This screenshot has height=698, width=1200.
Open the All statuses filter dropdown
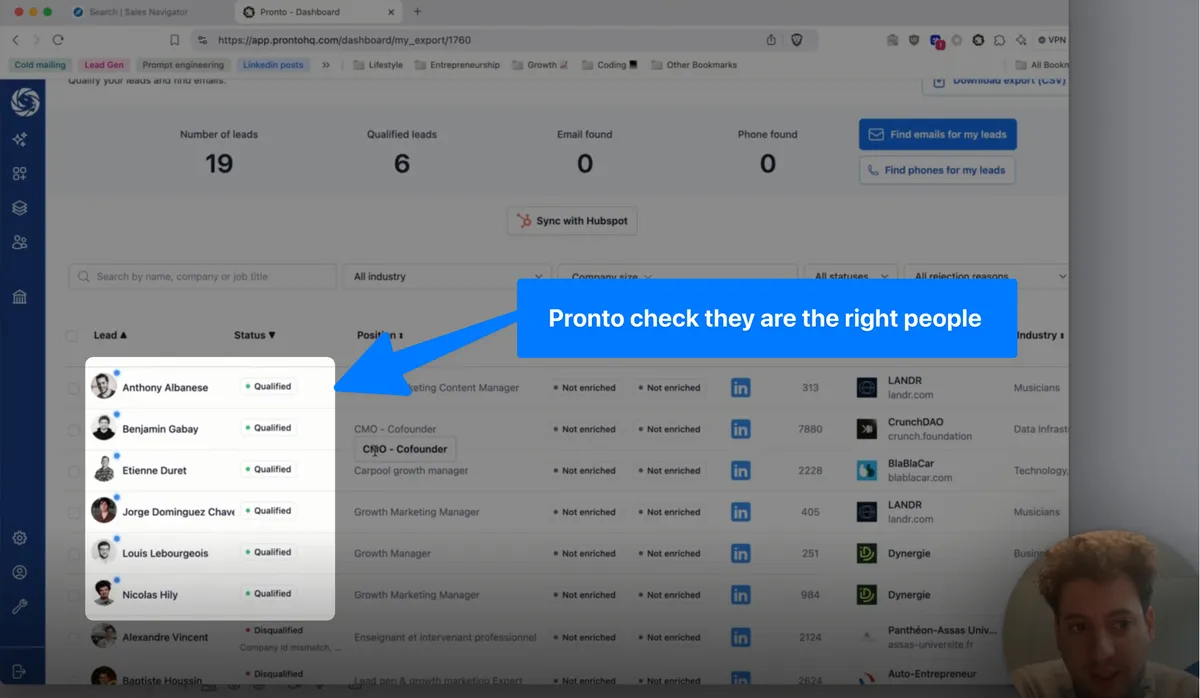point(850,277)
